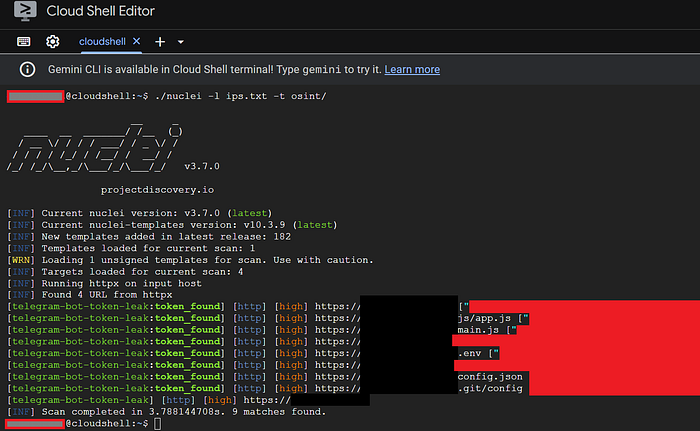
Task: Click the .env result text
Action: point(470,353)
